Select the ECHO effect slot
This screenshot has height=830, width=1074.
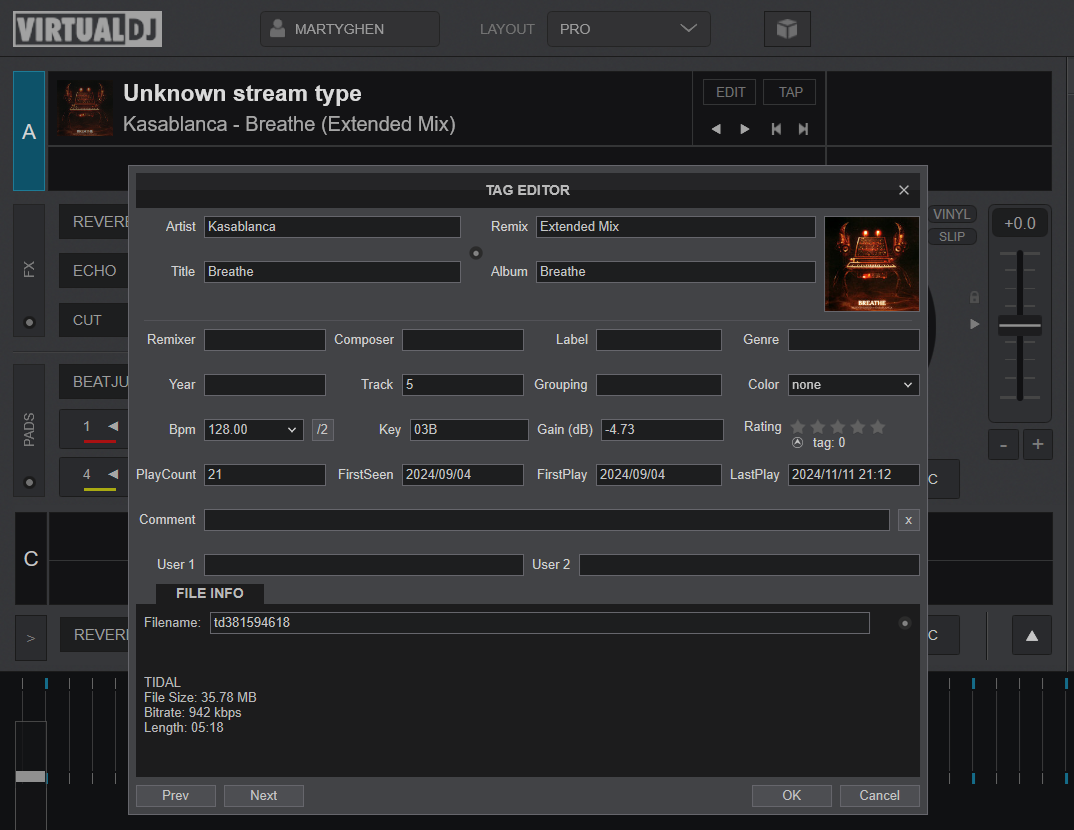(94, 271)
